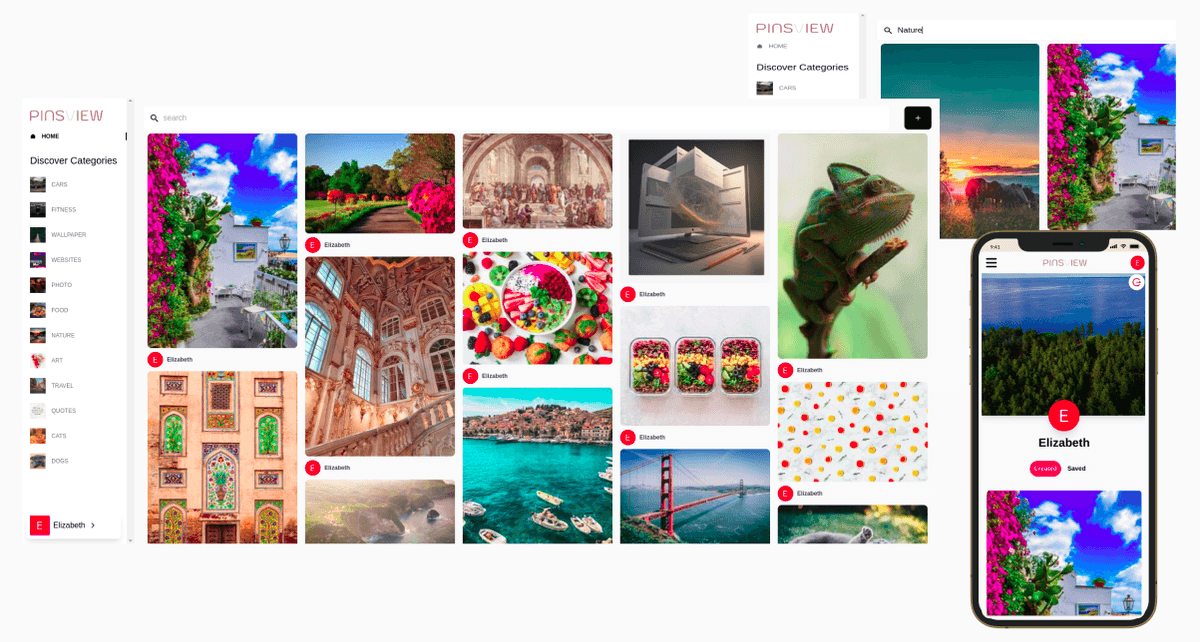
Task: Click the Elizabeth avatar under the chameleon pin
Action: pos(785,370)
